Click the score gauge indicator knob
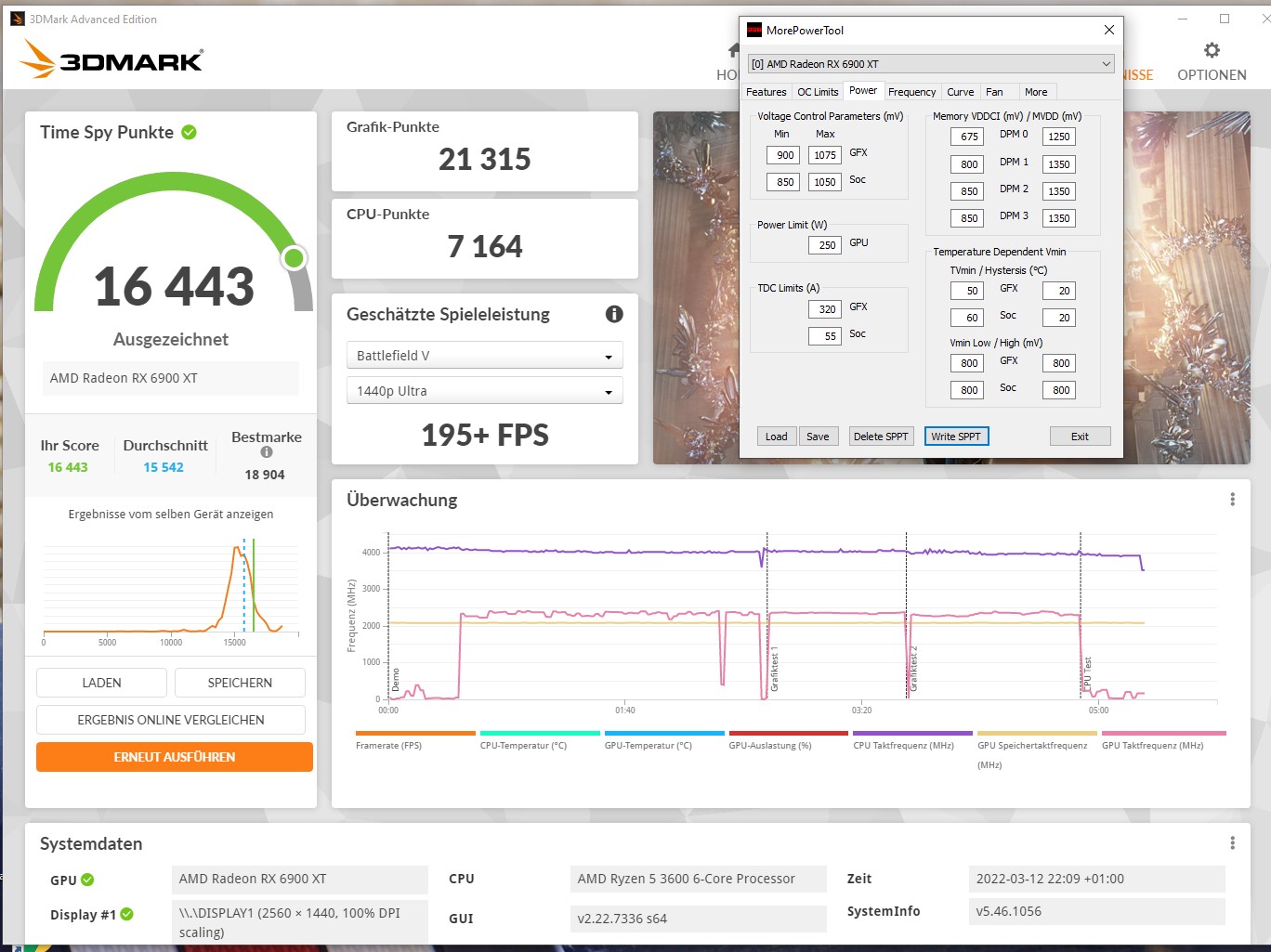Screen dimensions: 1271x952 point(295,258)
